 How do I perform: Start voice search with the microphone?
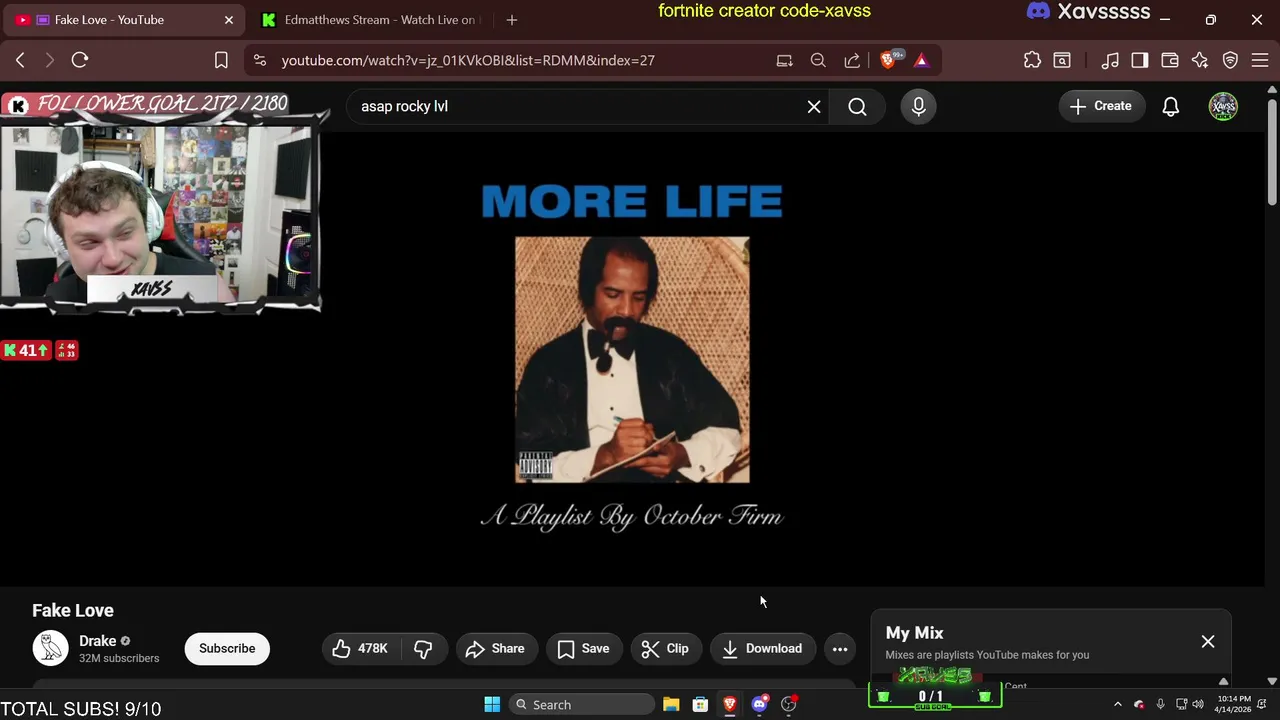click(x=918, y=106)
